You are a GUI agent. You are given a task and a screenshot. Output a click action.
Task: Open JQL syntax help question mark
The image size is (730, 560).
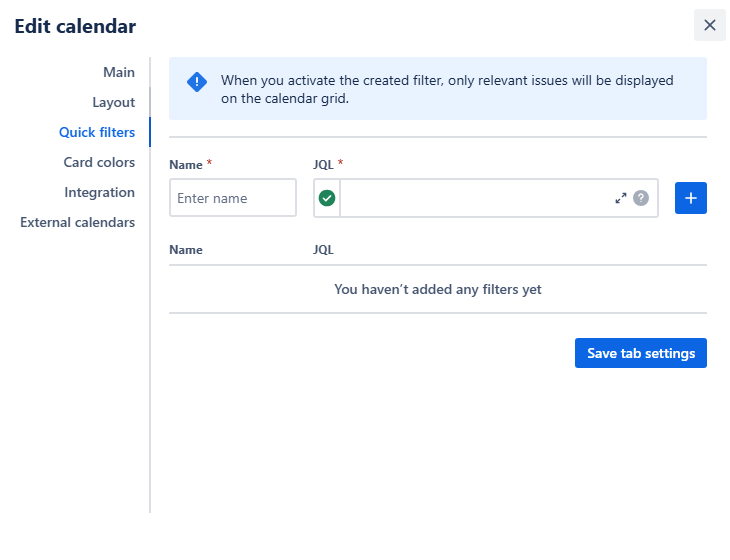pos(641,198)
